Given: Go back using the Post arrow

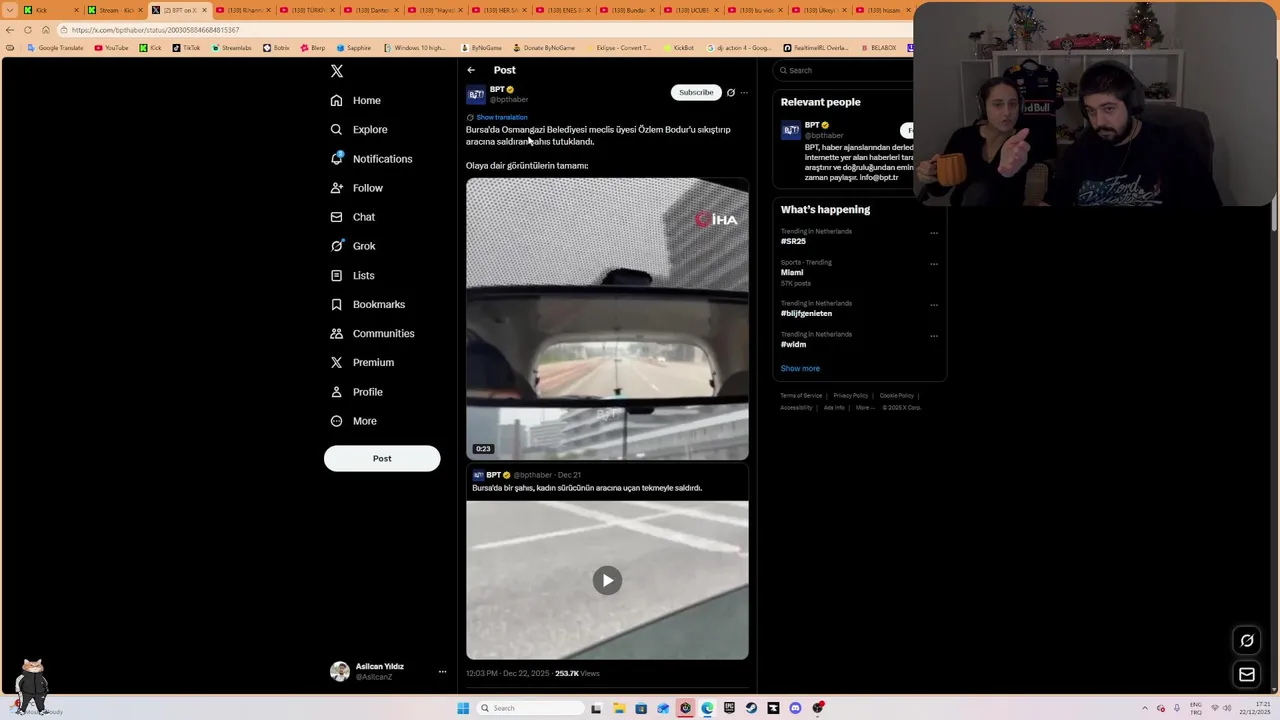Looking at the screenshot, I should pyautogui.click(x=471, y=70).
